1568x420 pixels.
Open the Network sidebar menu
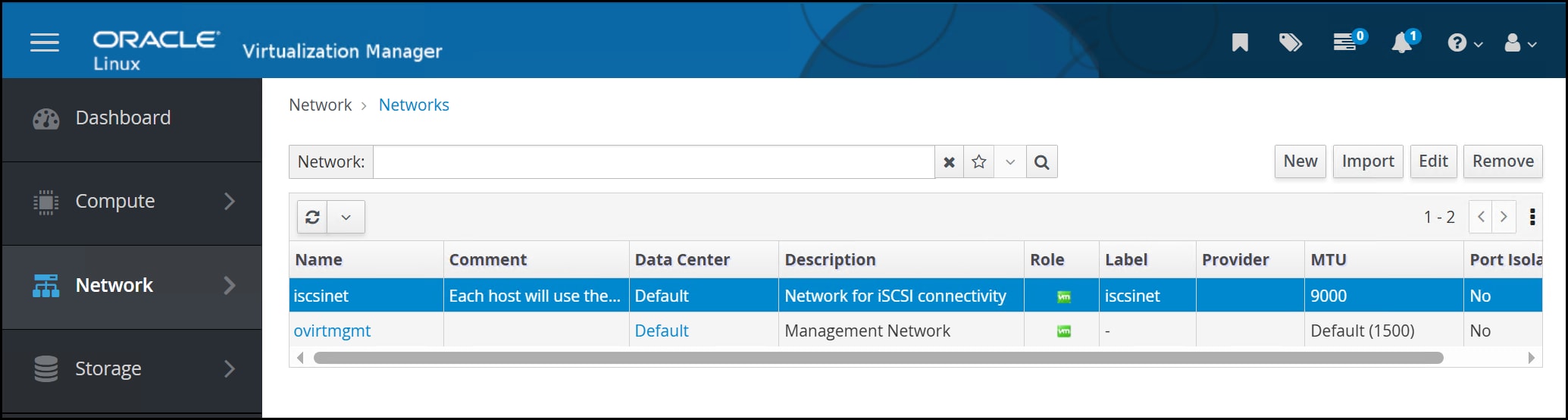[x=132, y=286]
